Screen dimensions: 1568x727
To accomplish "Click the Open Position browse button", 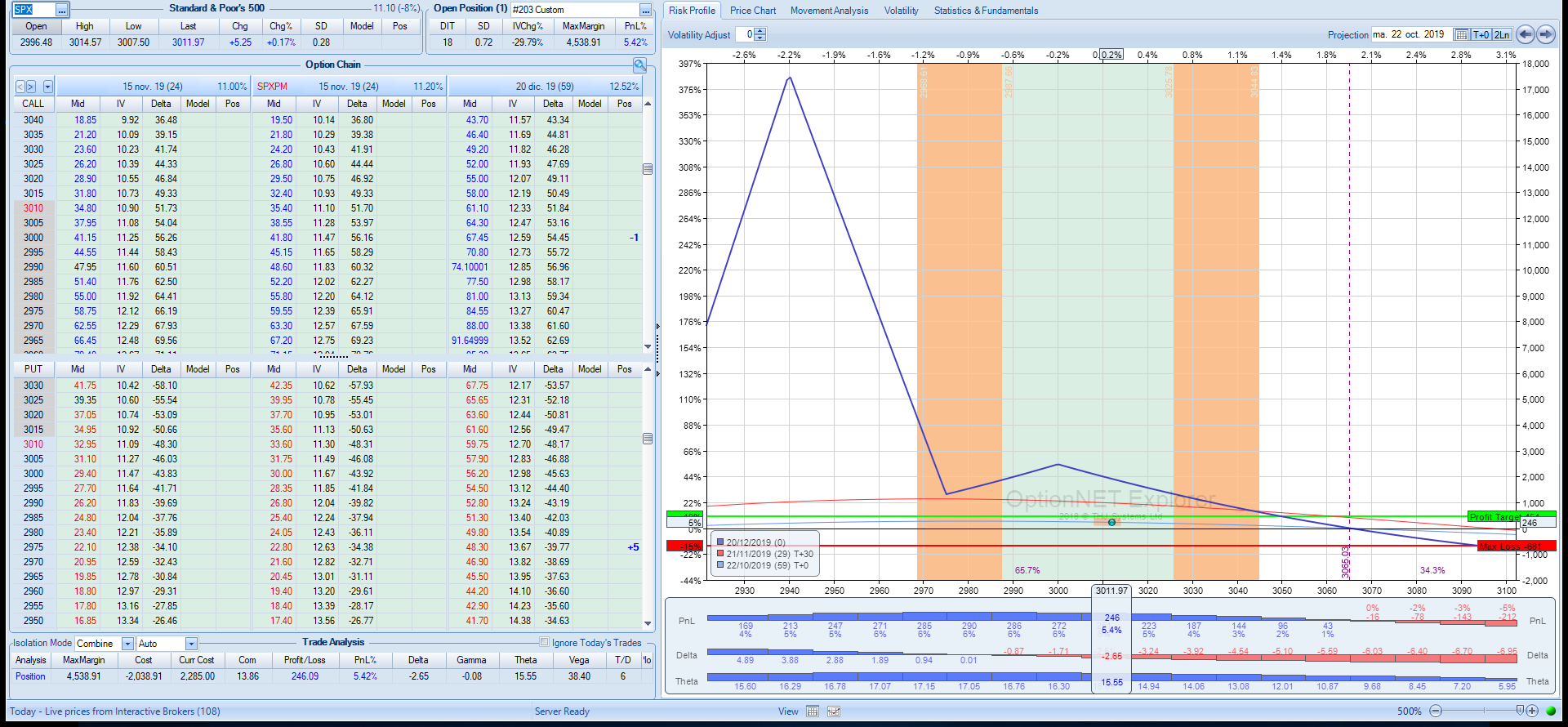I will pos(645,10).
